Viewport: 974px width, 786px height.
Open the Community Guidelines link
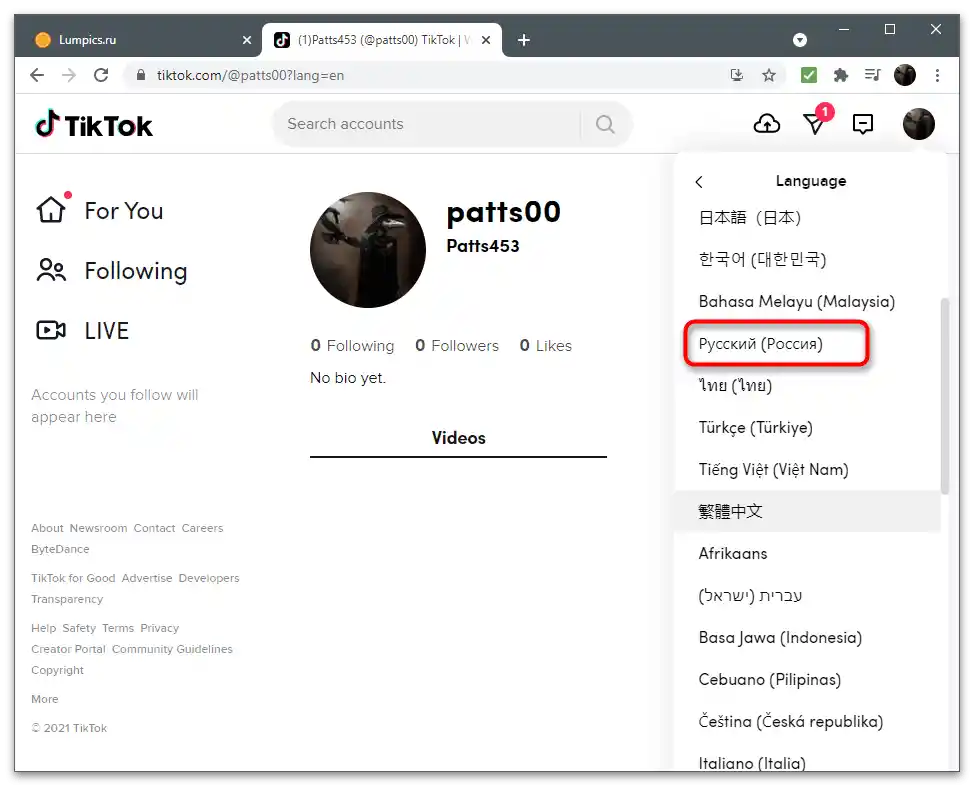click(x=172, y=649)
